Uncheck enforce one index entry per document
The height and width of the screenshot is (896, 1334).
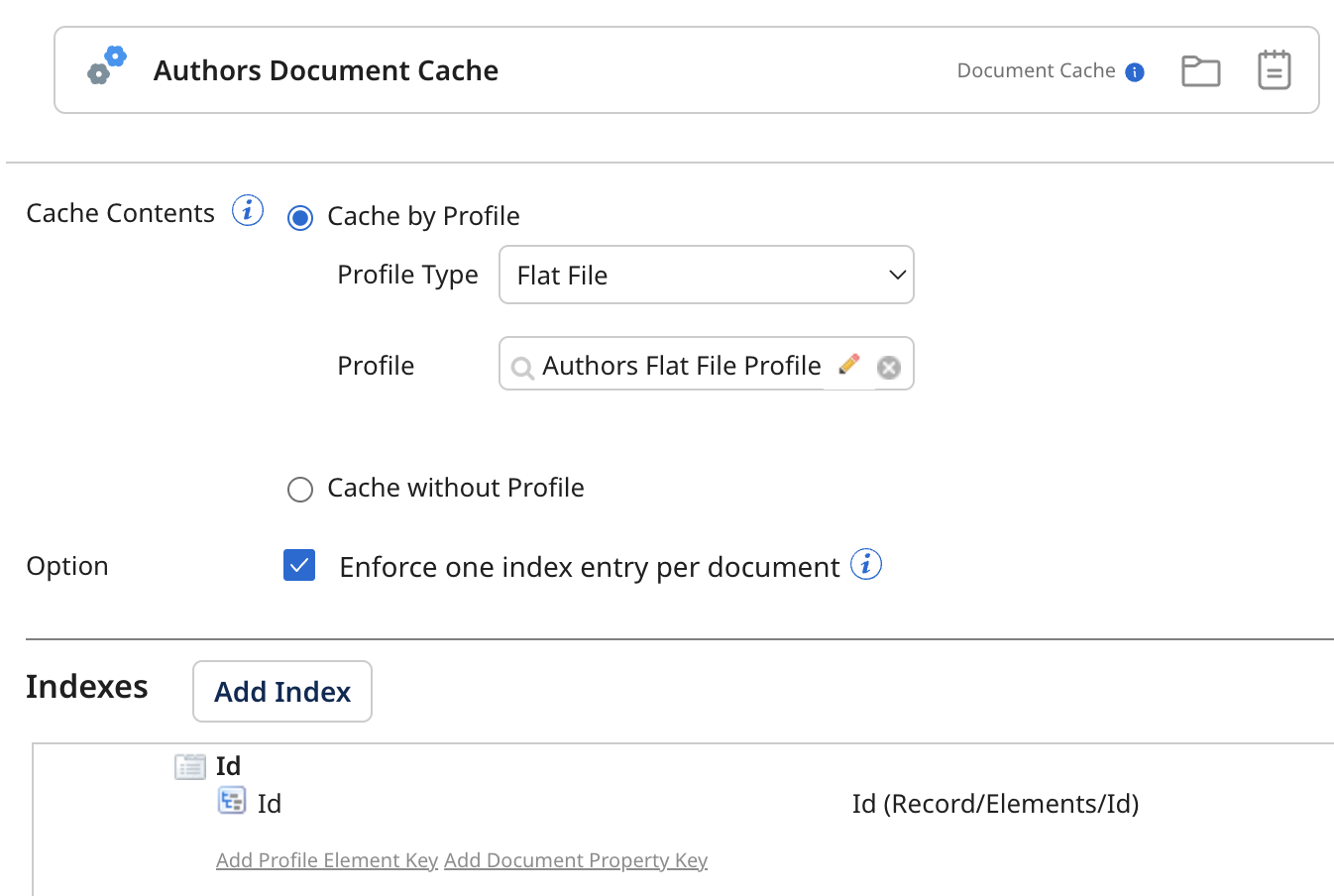pyautogui.click(x=298, y=565)
